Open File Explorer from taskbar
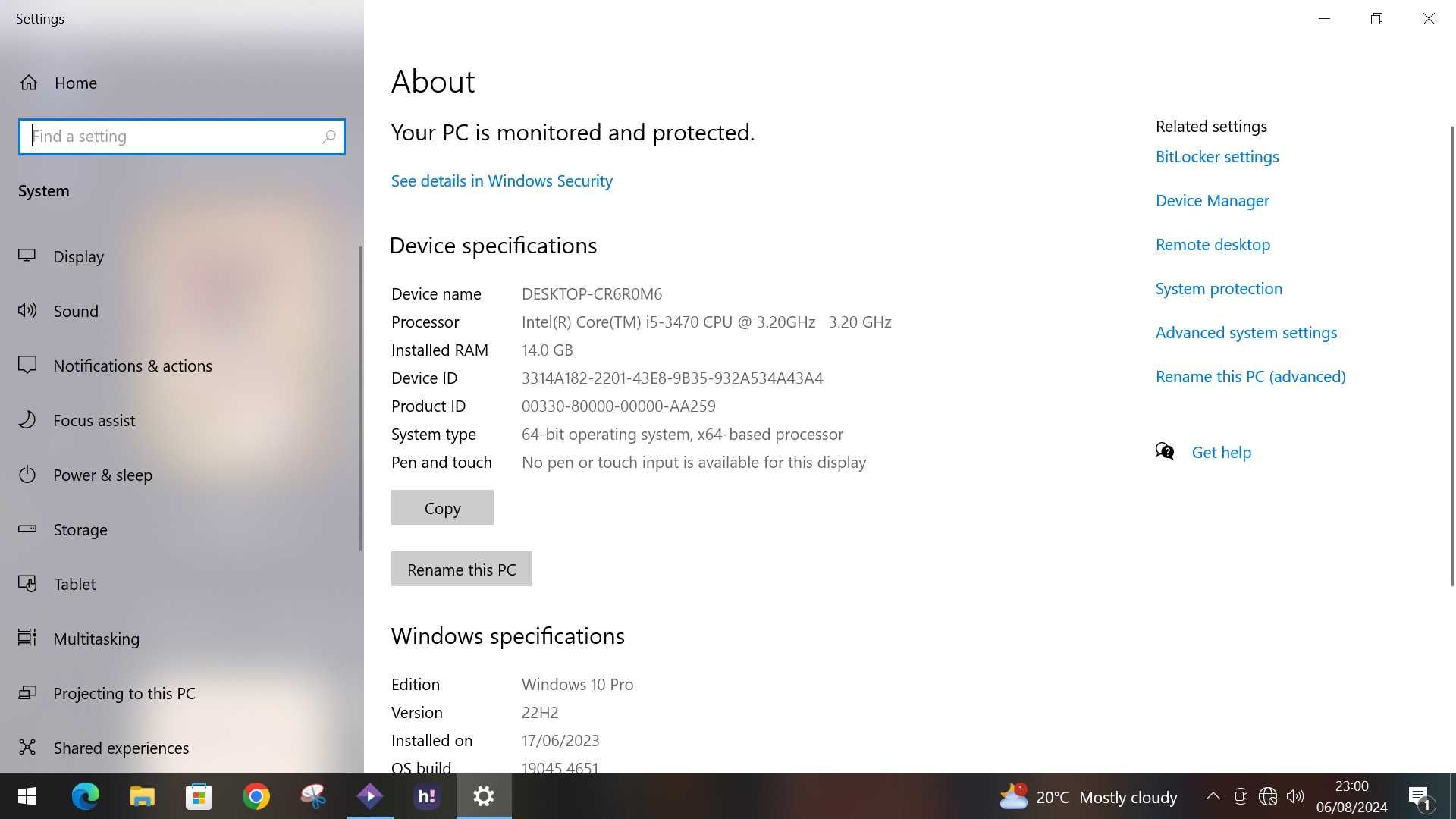 coord(142,796)
